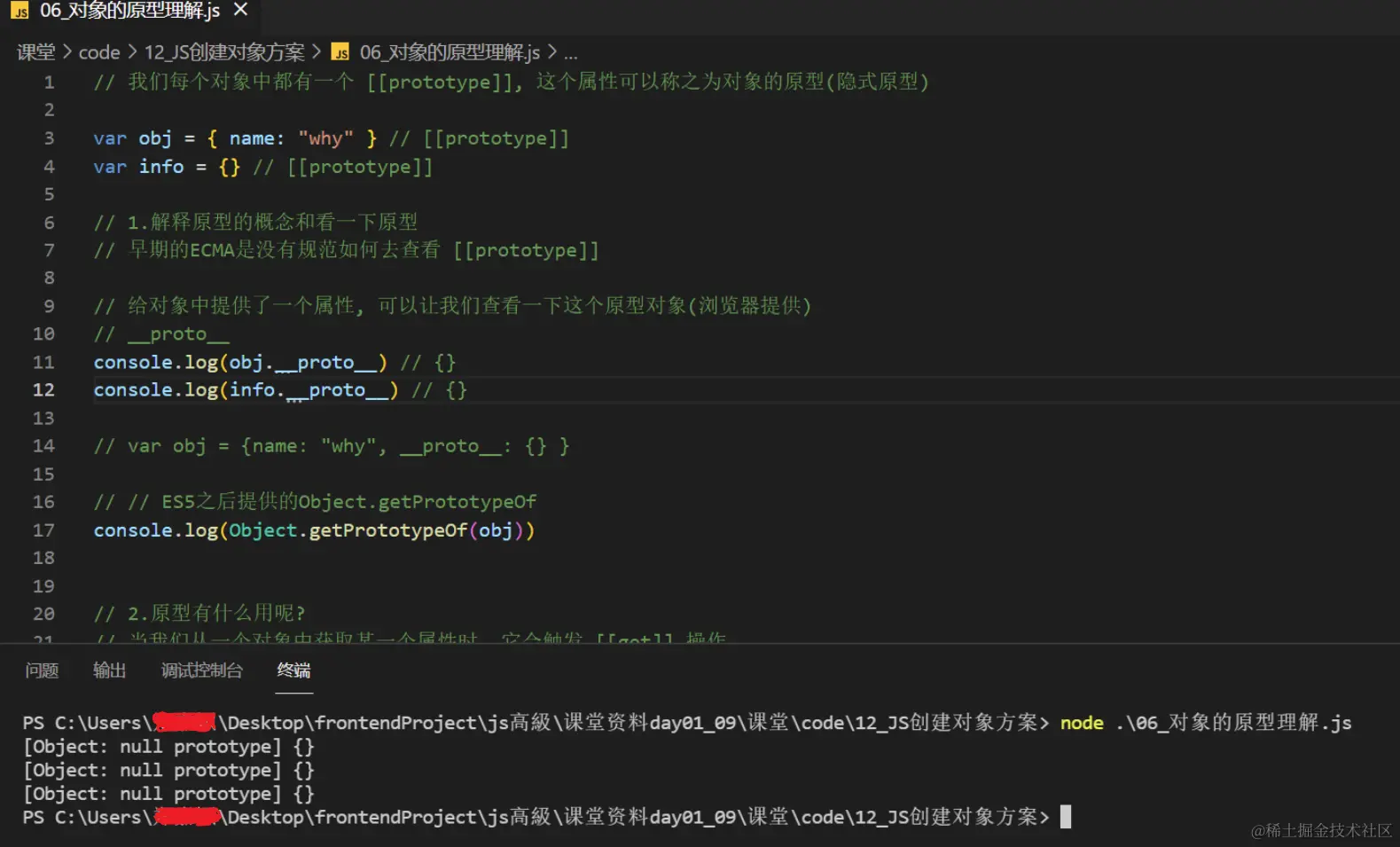
Task: Close the 06_对象的原型理解.js editor tab
Action: tap(240, 10)
